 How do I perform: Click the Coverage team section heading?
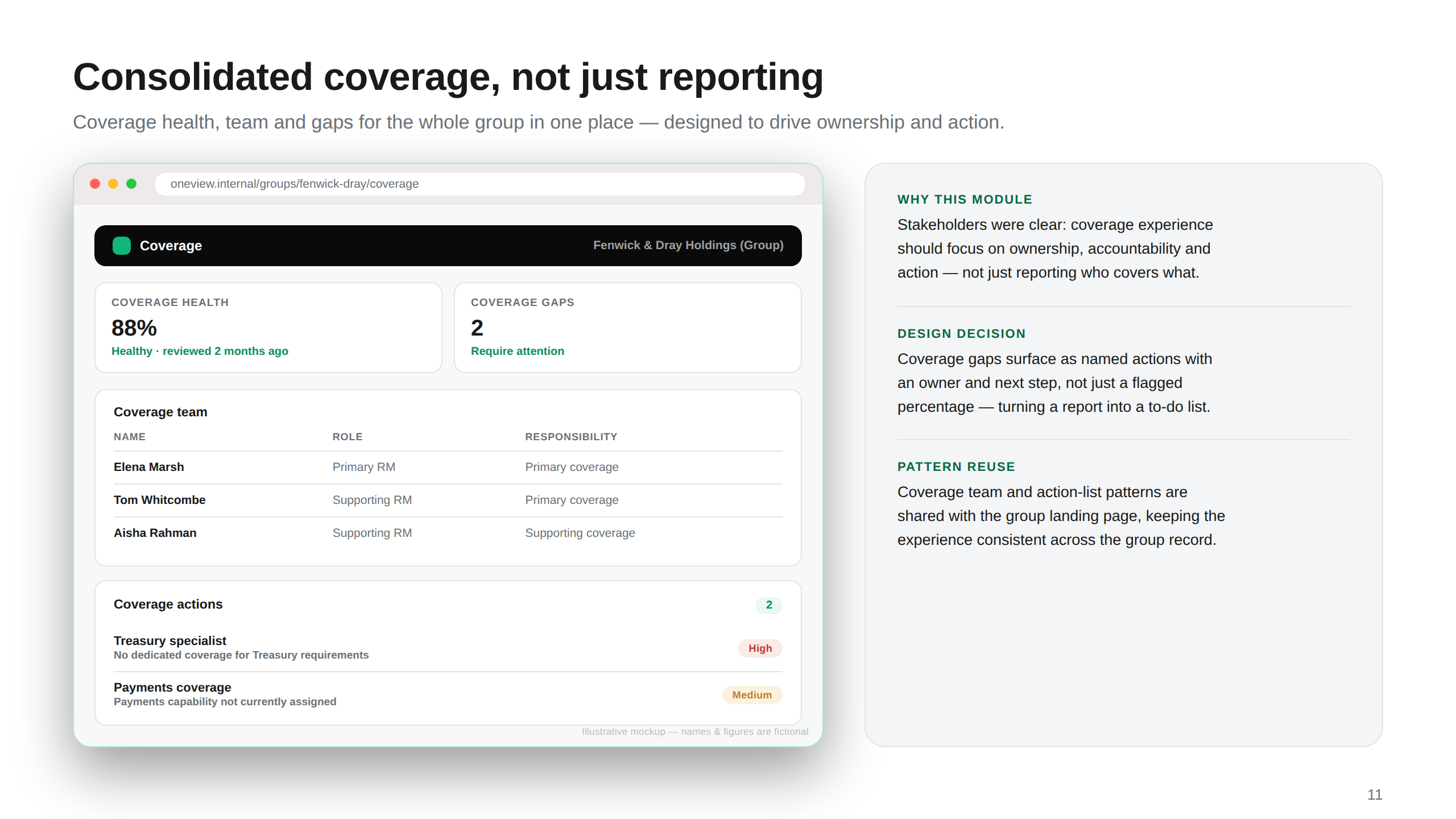160,412
